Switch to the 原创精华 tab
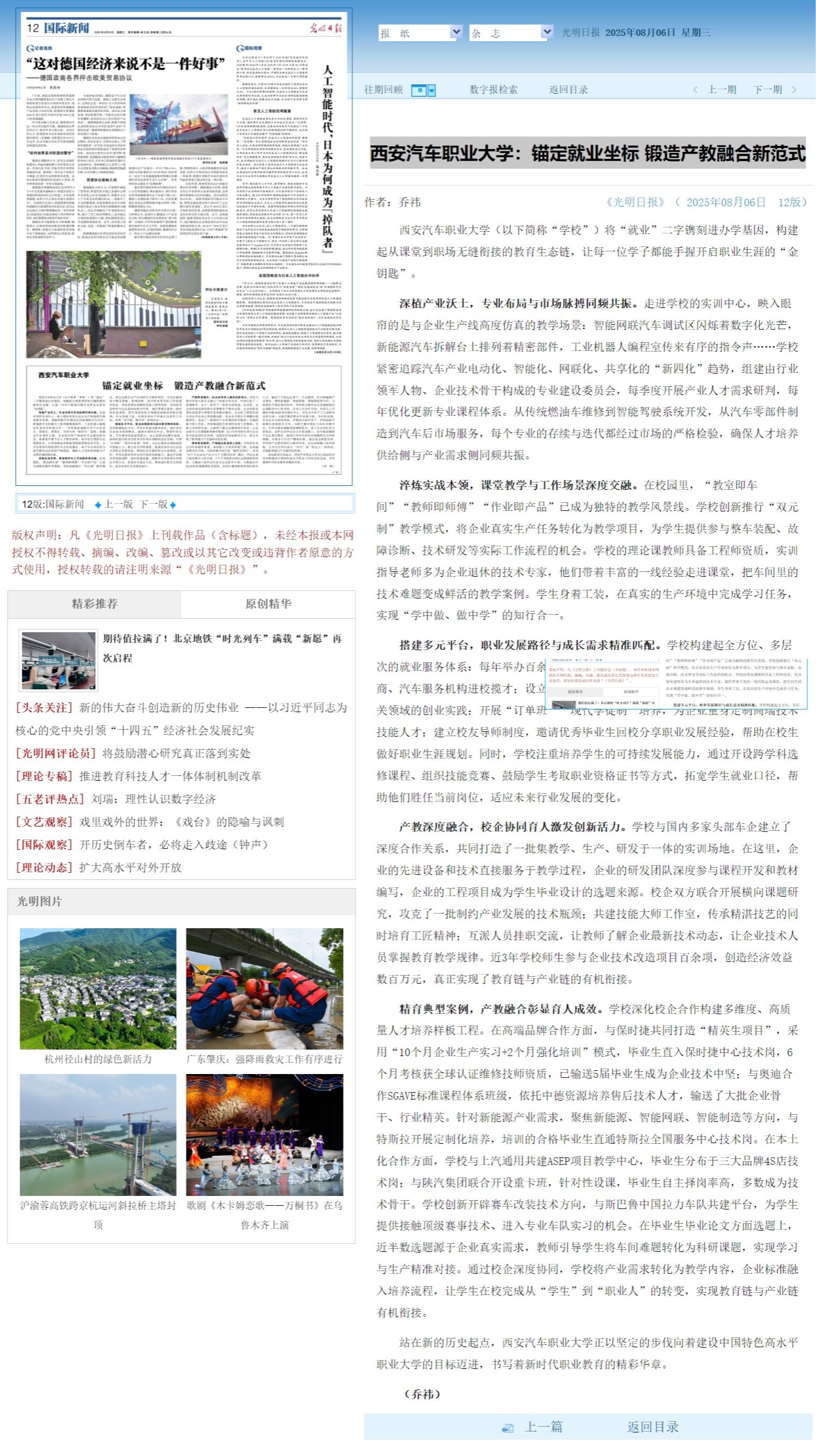 pos(268,603)
